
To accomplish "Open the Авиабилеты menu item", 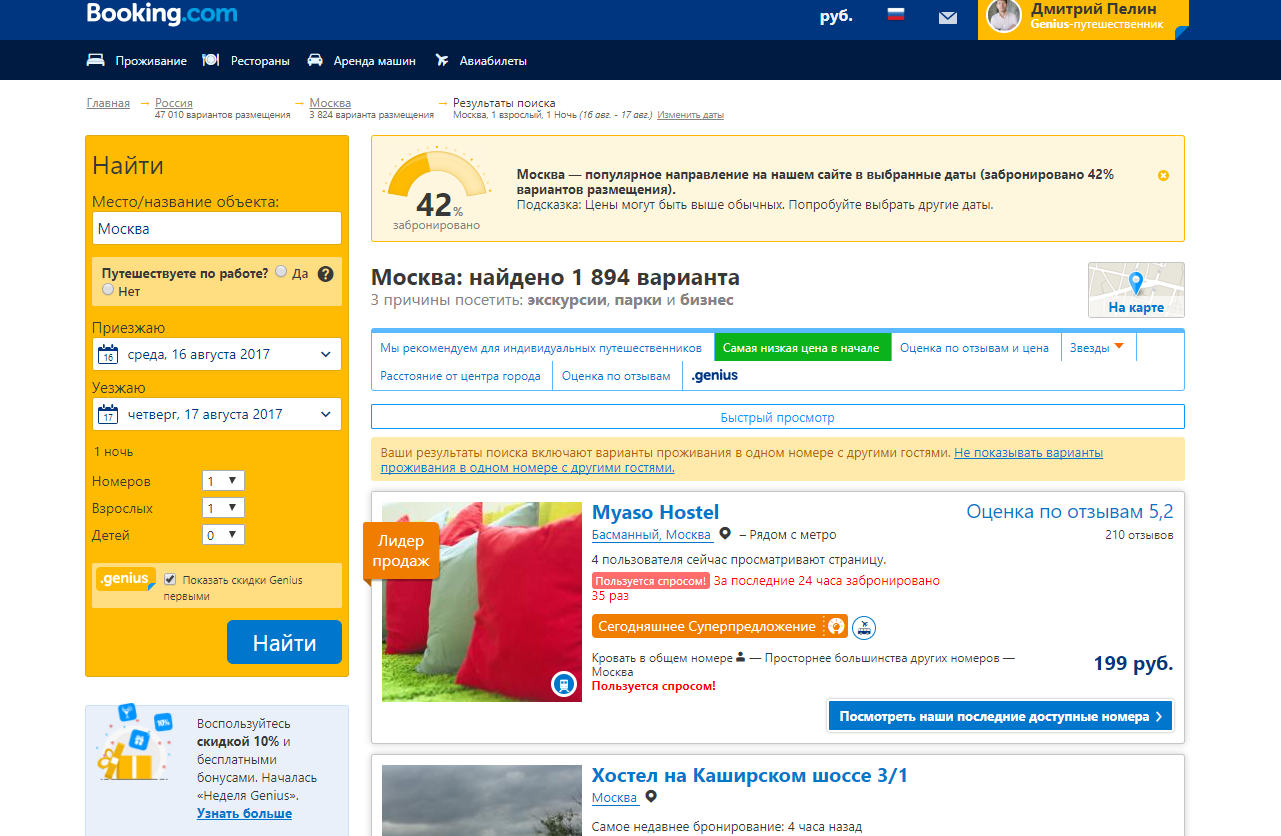I will click(492, 61).
